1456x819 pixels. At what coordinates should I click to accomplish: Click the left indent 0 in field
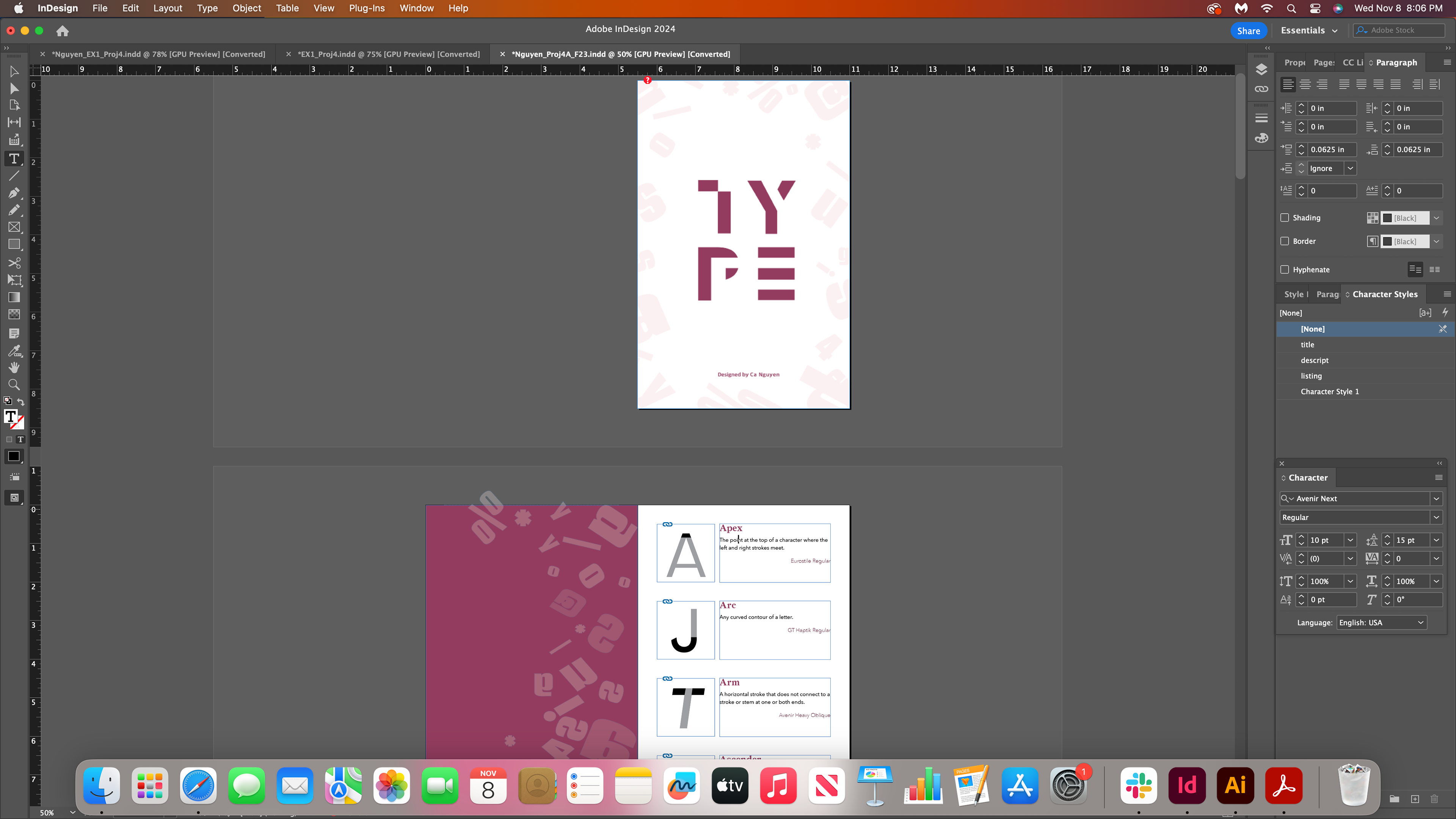[x=1332, y=108]
